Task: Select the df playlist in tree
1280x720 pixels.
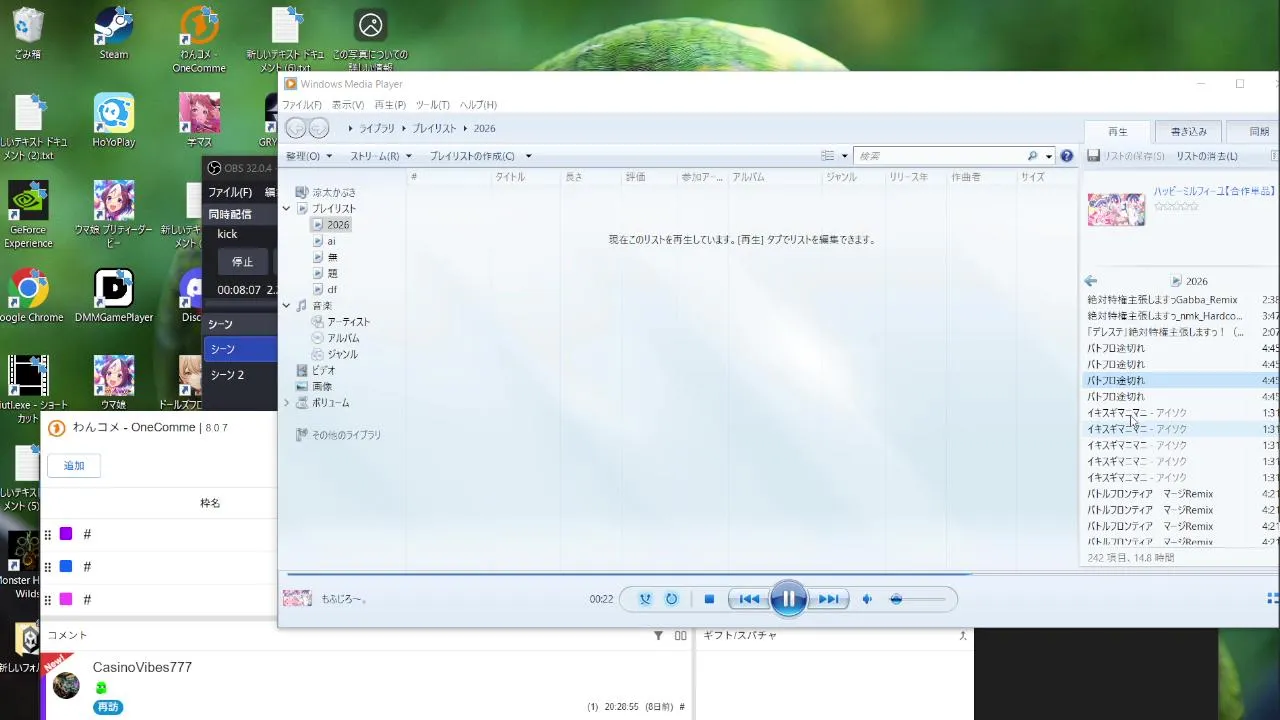Action: click(331, 290)
